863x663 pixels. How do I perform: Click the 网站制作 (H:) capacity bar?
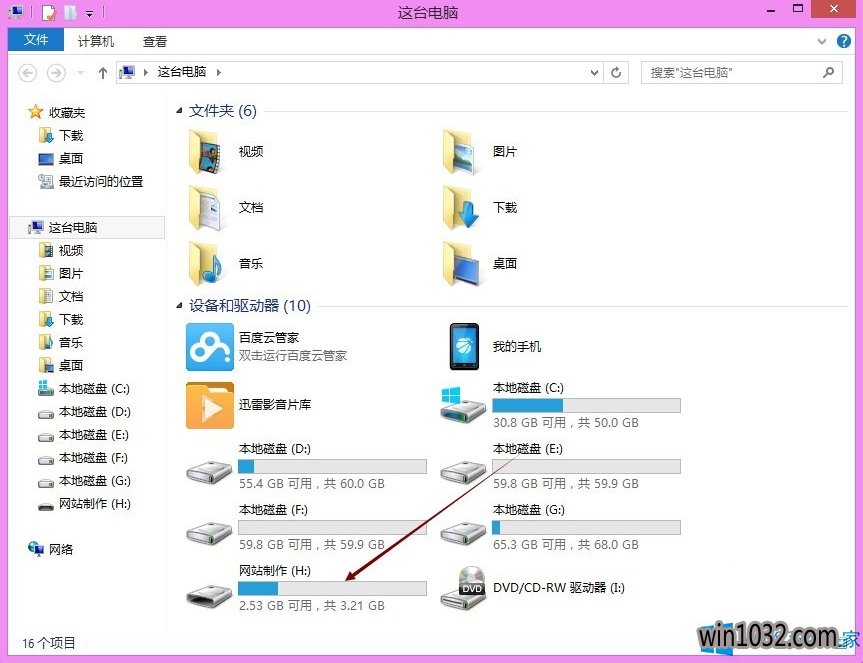coord(332,589)
